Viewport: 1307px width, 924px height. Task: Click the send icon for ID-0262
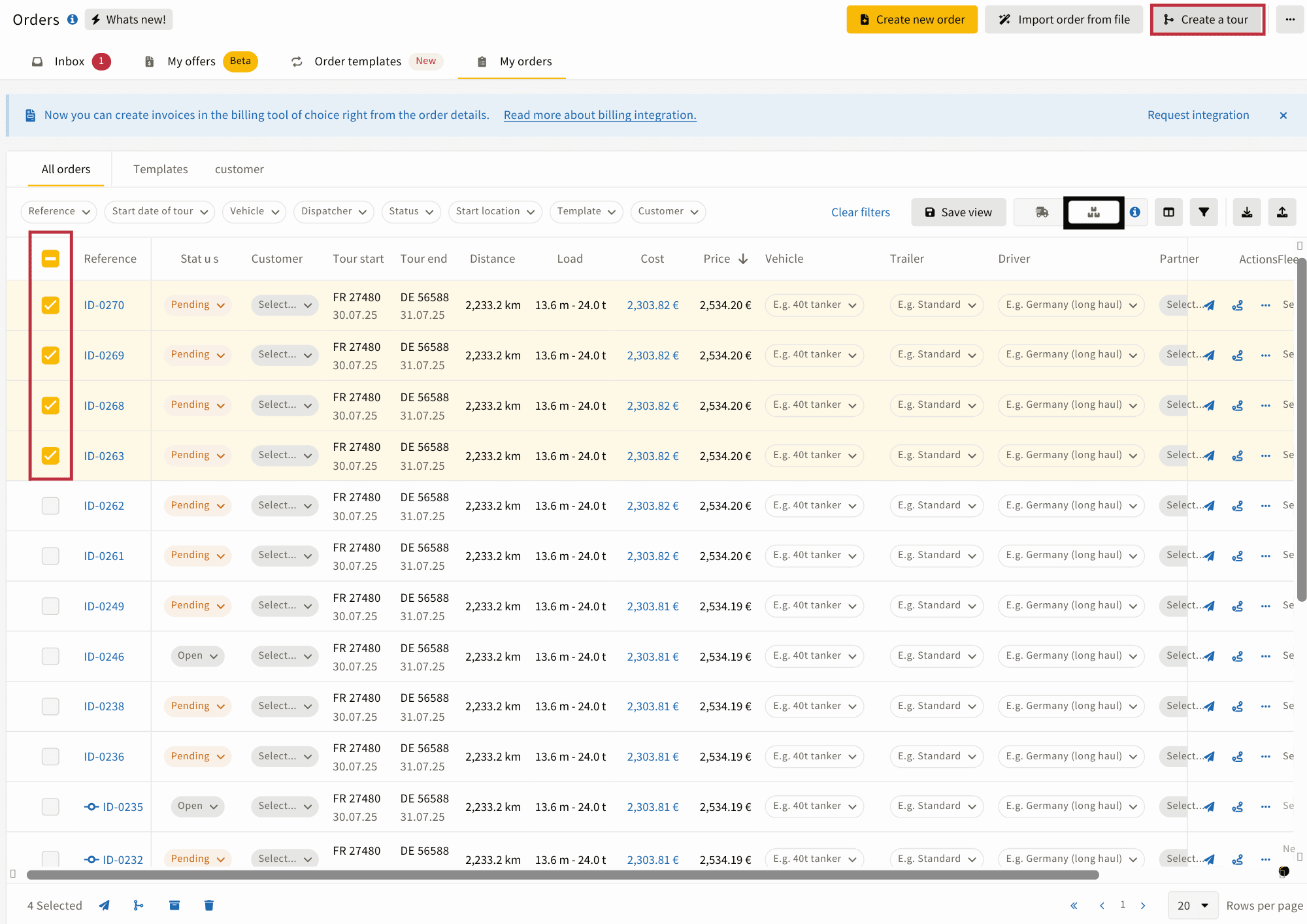tap(1210, 506)
